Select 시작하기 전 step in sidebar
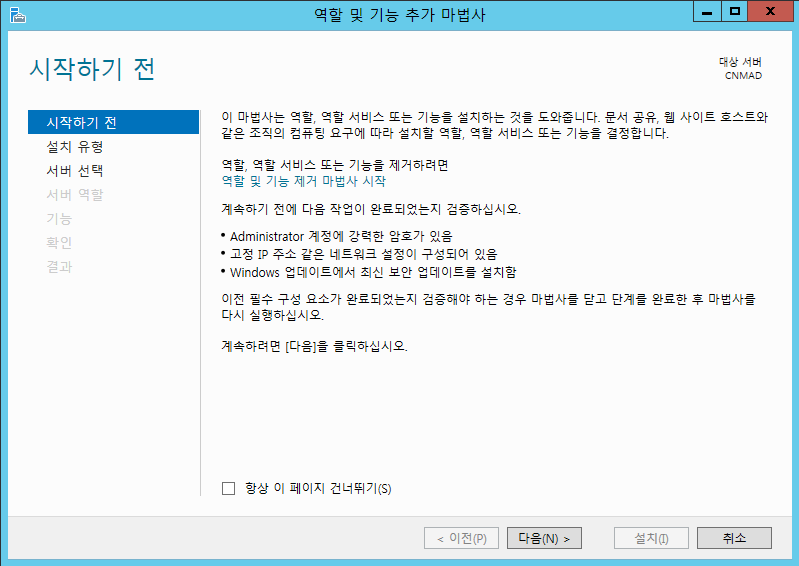This screenshot has width=799, height=566. pos(113,122)
